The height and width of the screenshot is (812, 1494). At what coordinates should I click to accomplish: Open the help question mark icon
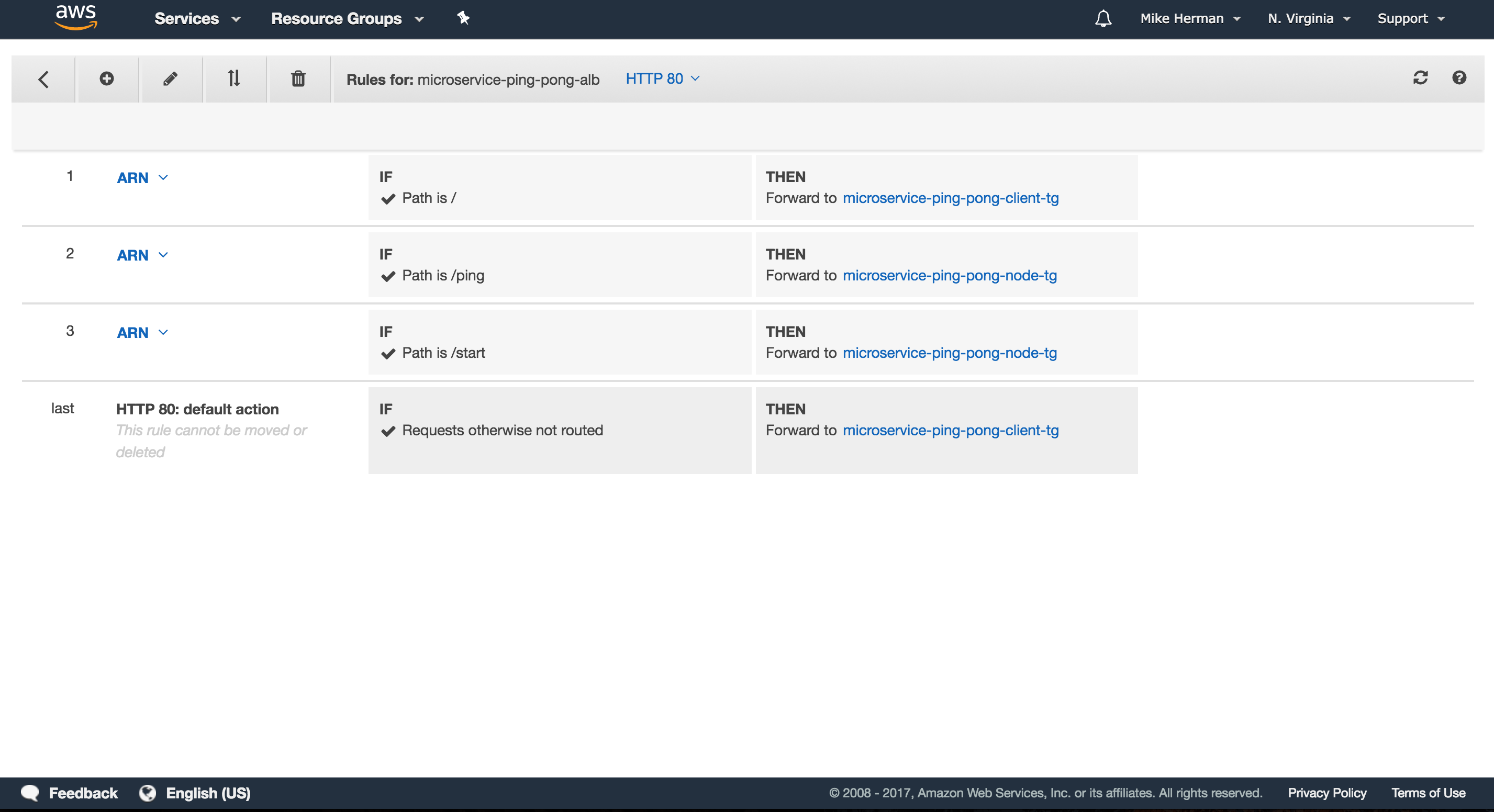[x=1459, y=77]
